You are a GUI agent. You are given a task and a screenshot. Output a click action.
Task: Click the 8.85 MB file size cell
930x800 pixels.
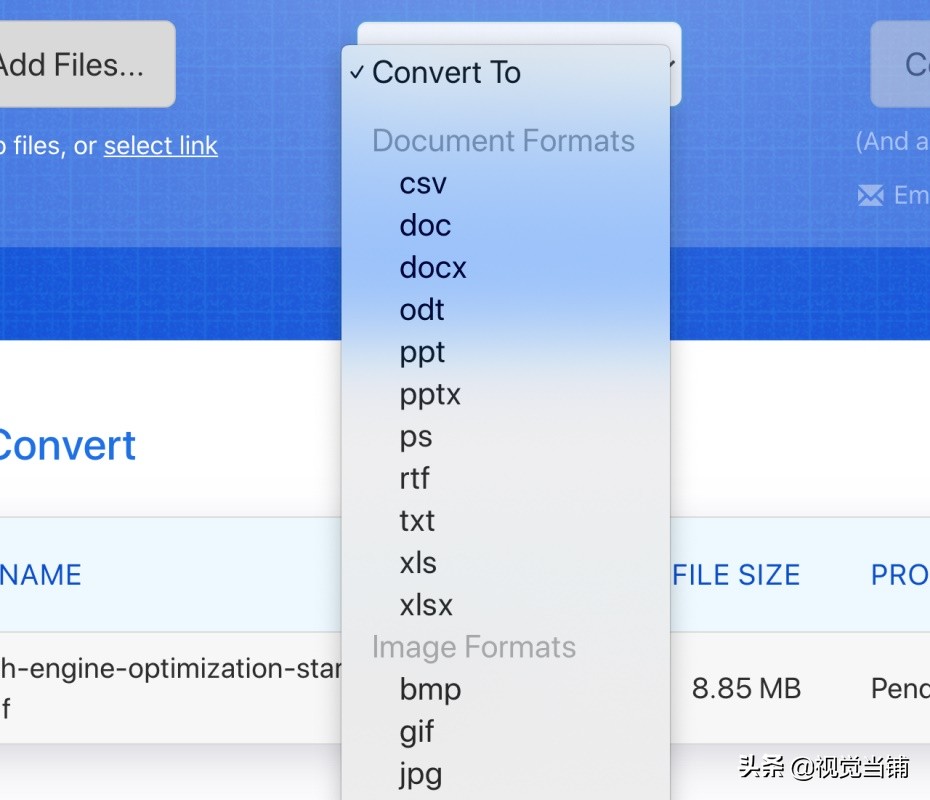point(746,689)
